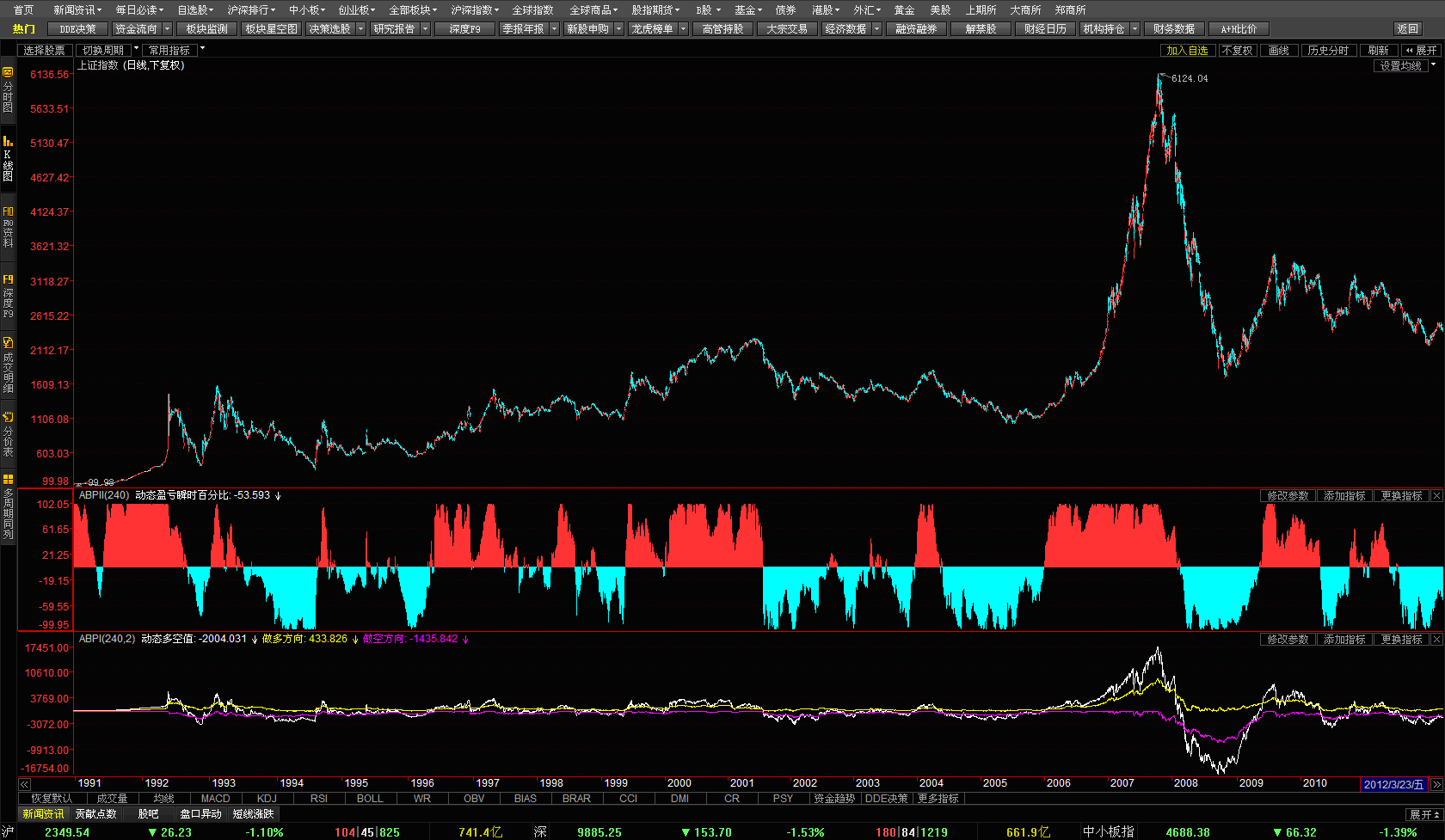Switch to the 贡献点数 bottom tab

point(95,814)
